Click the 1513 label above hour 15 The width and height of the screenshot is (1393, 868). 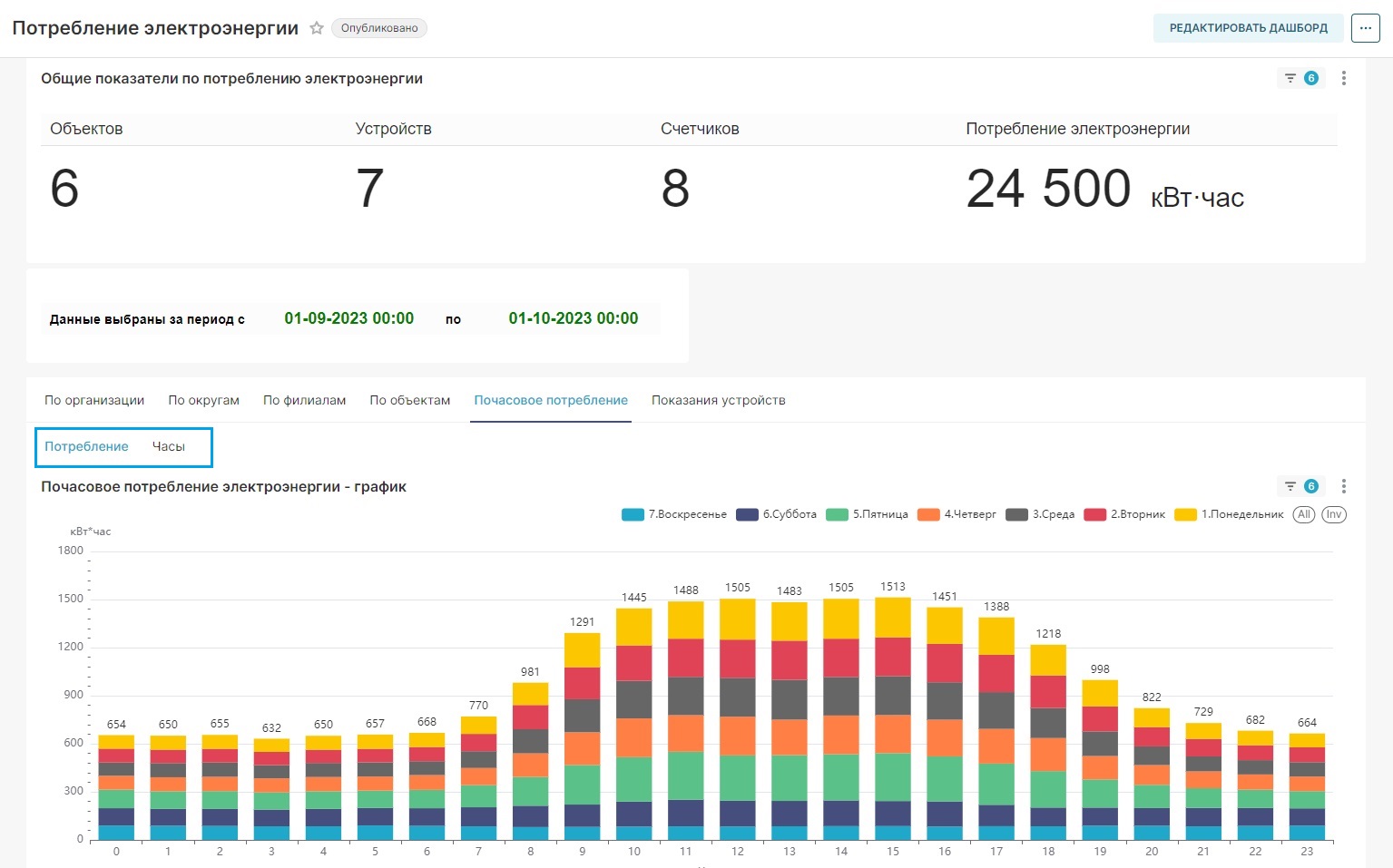pyautogui.click(x=892, y=587)
